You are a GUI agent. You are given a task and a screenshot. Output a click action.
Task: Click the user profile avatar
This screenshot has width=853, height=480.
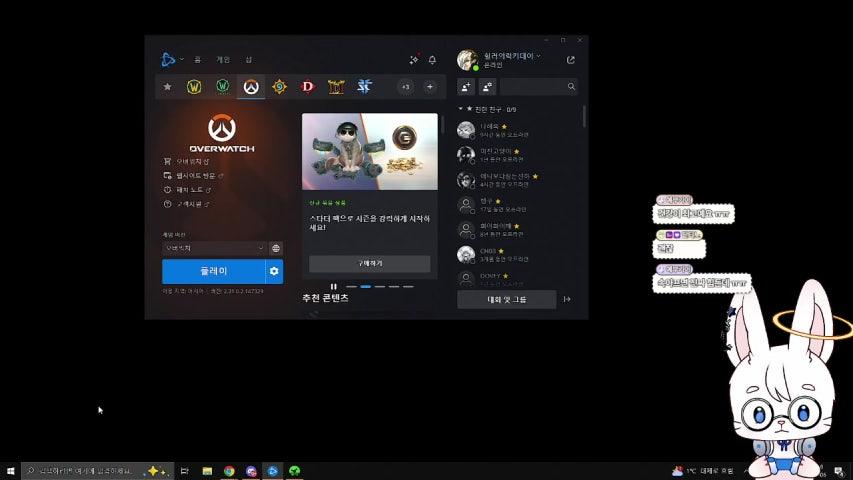(x=467, y=60)
